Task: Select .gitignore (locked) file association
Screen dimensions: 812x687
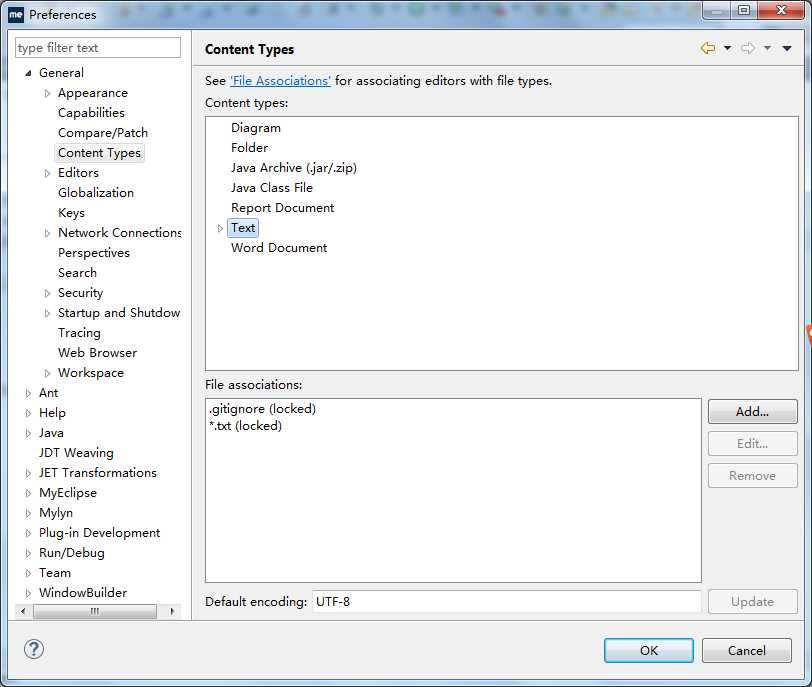Action: 262,409
